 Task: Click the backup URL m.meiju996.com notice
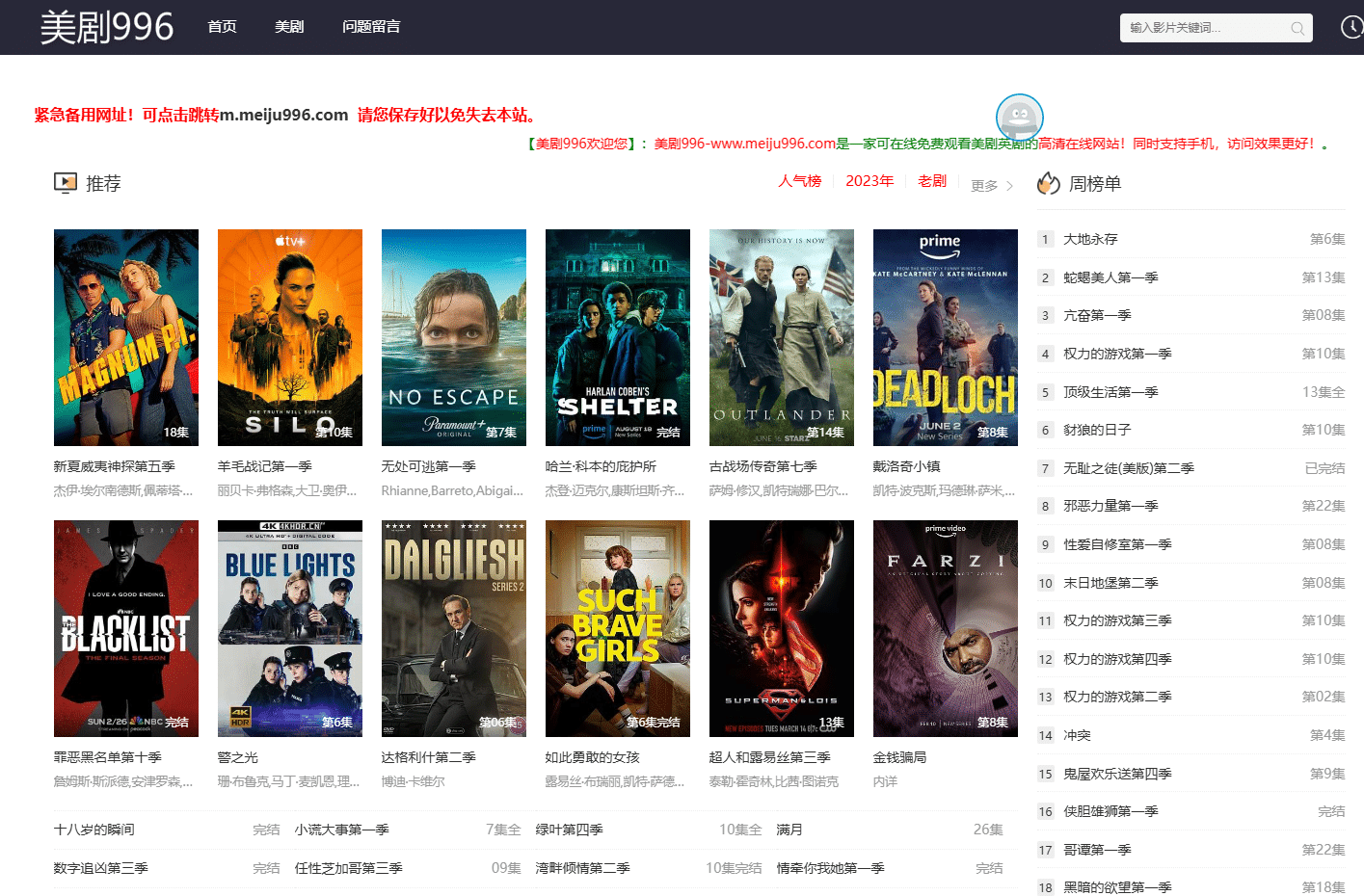285,115
